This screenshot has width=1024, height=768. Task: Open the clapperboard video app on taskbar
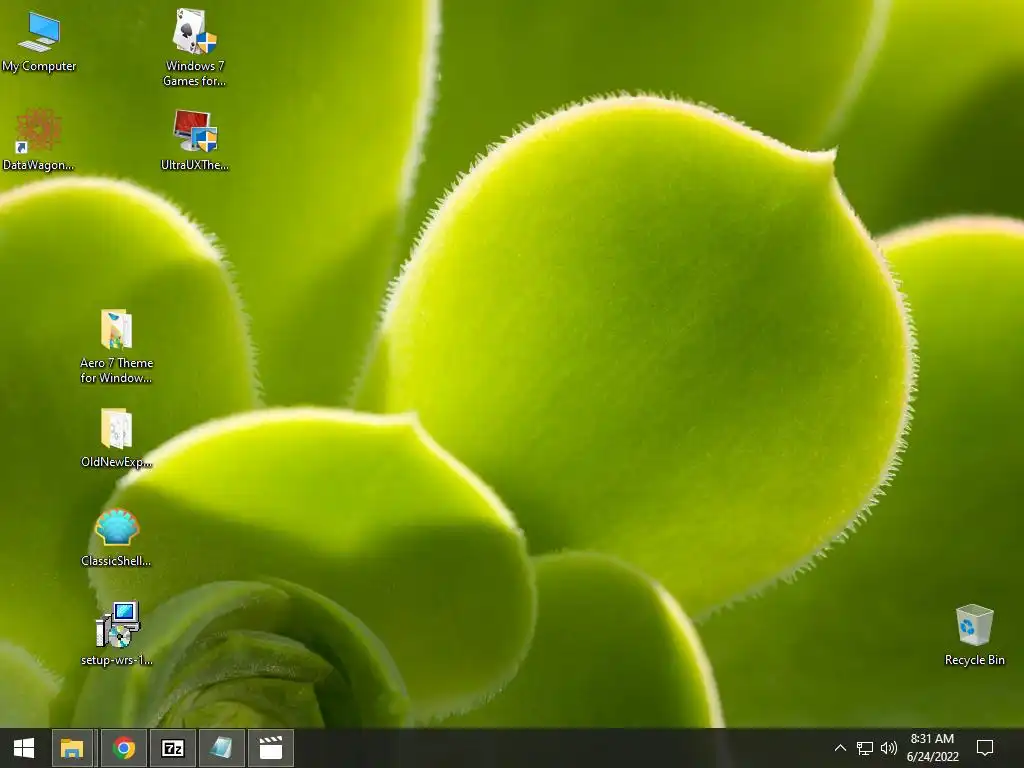(x=271, y=748)
